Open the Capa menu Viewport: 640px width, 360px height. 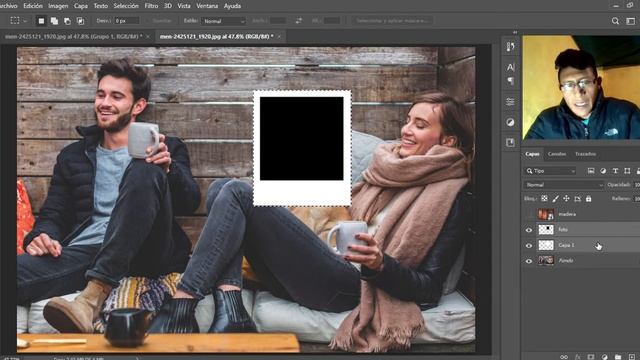point(81,6)
